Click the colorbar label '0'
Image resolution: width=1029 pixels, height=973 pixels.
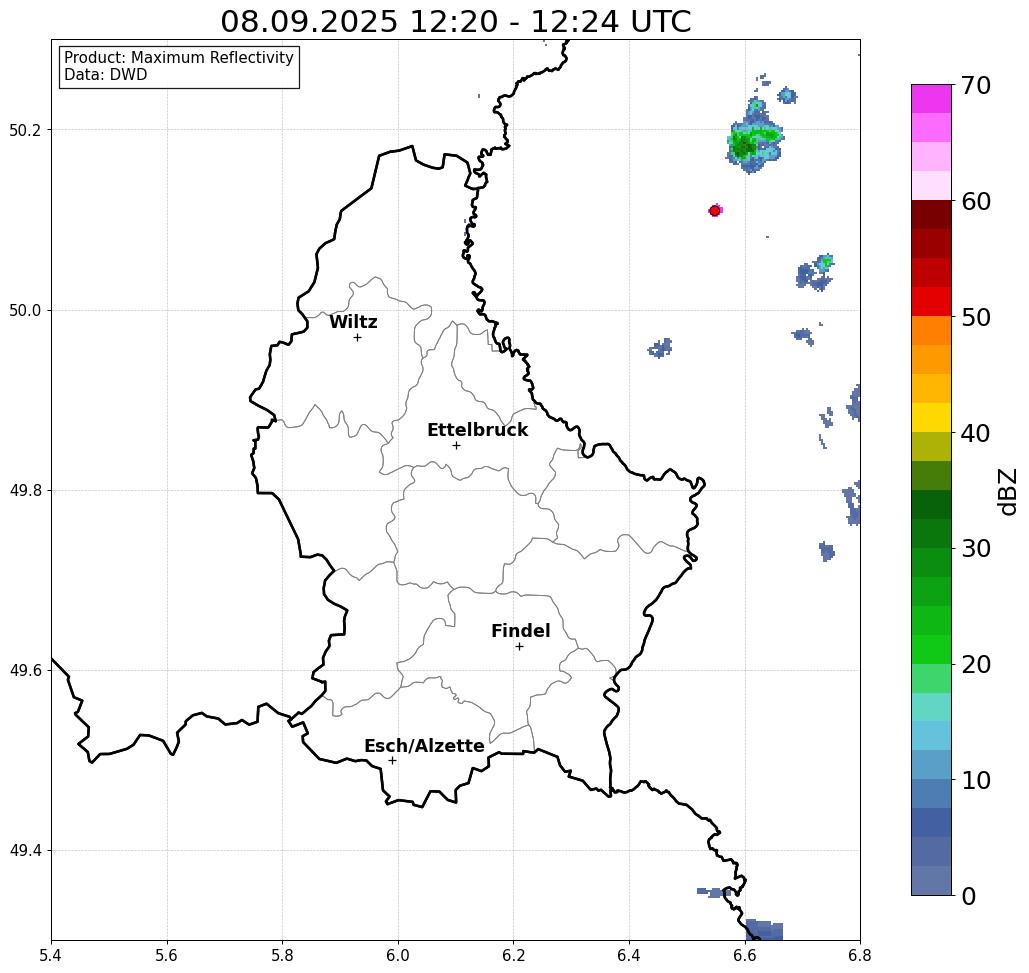pyautogui.click(x=969, y=896)
